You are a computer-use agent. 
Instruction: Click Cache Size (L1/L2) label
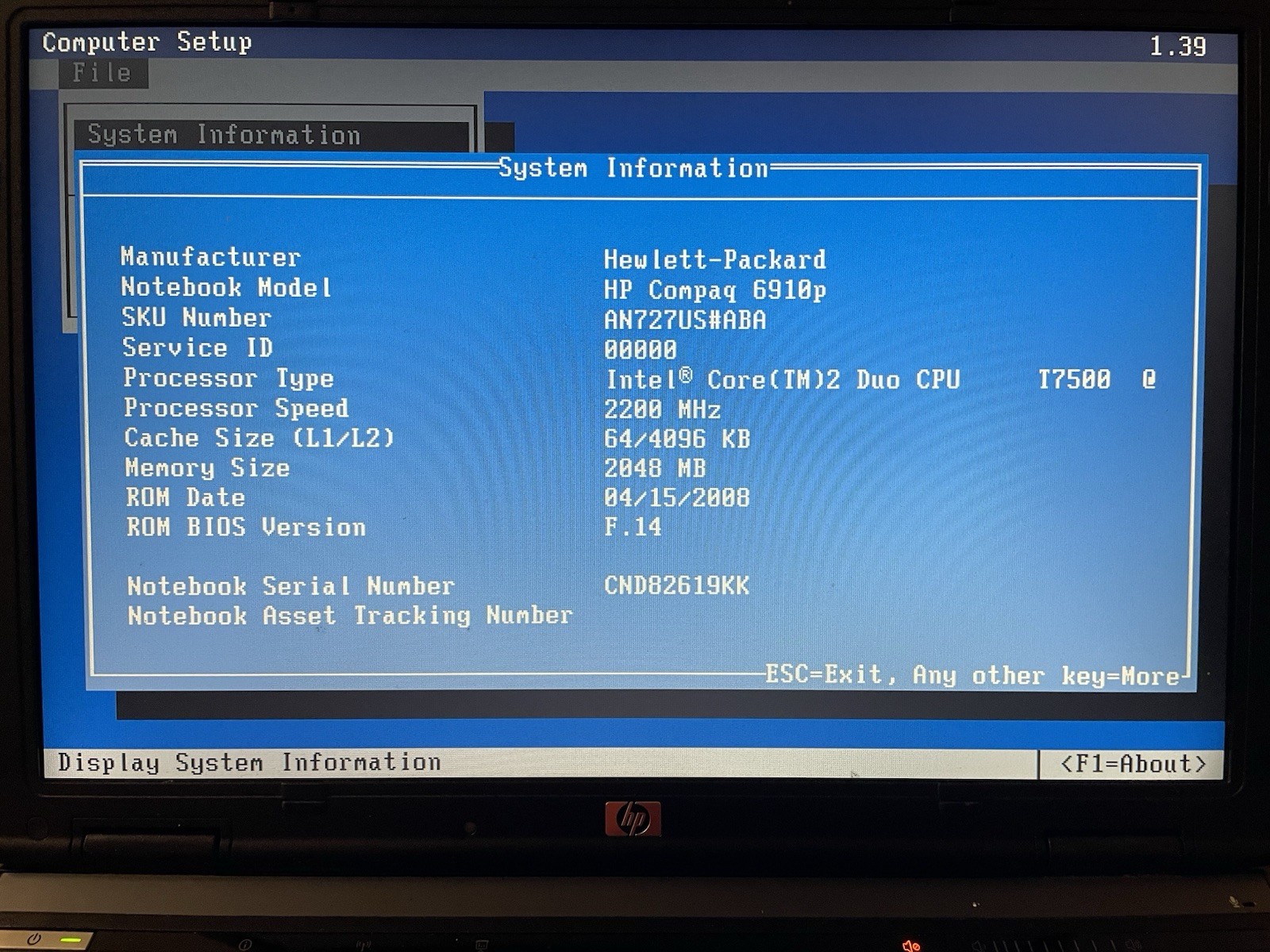click(x=259, y=438)
